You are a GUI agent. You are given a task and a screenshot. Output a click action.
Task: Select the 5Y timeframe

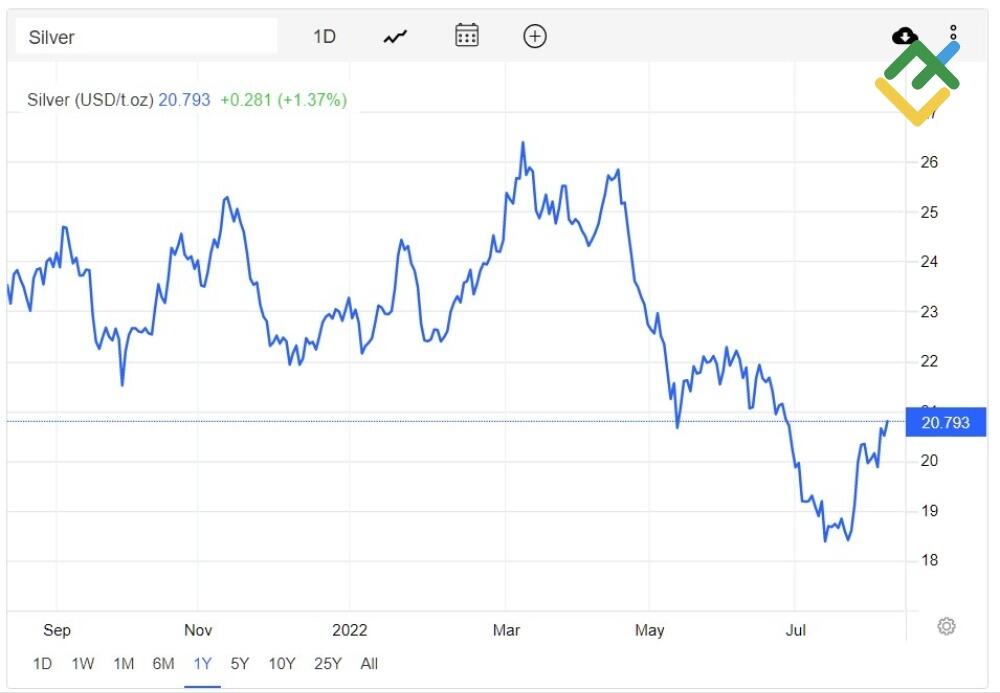pos(239,663)
